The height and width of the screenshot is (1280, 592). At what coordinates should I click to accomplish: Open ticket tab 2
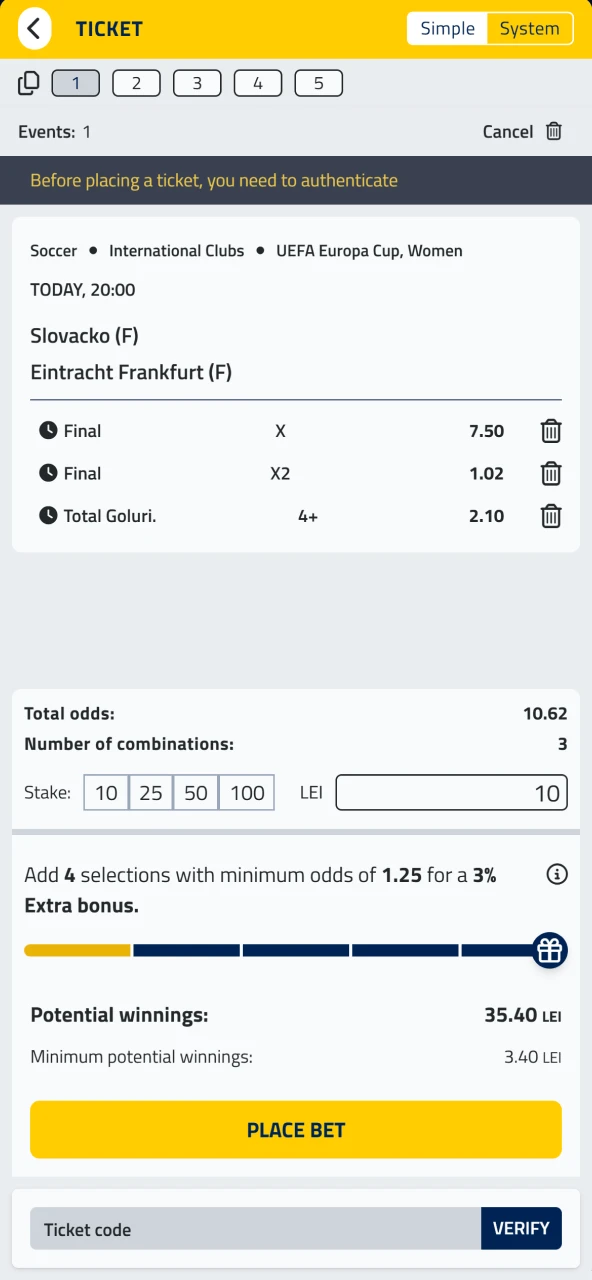136,83
